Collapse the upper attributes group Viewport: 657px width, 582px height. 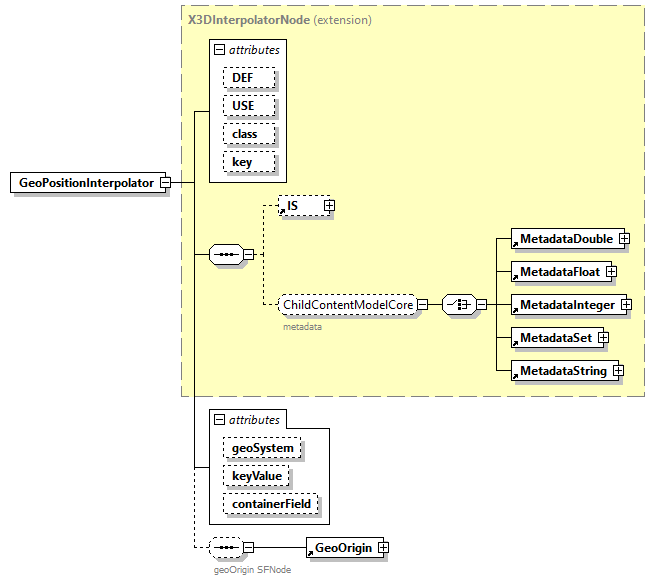(220, 48)
